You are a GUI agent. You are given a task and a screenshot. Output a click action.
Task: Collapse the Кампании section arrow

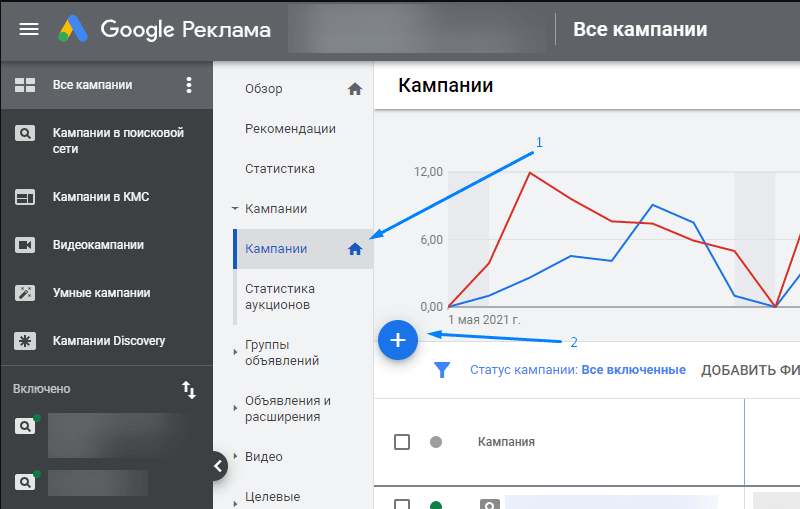pyautogui.click(x=235, y=209)
